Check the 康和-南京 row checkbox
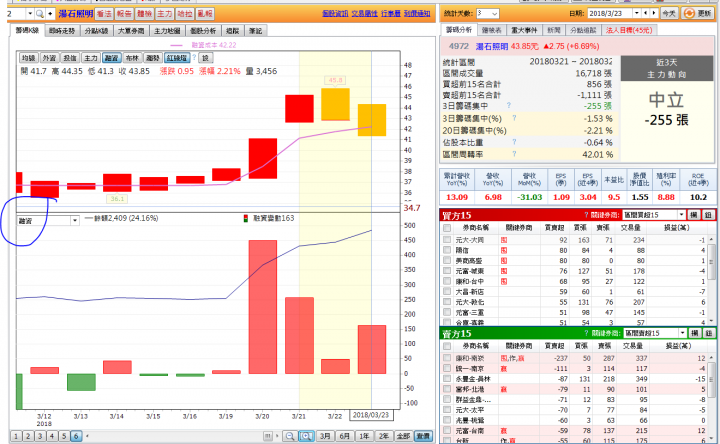 [447, 358]
